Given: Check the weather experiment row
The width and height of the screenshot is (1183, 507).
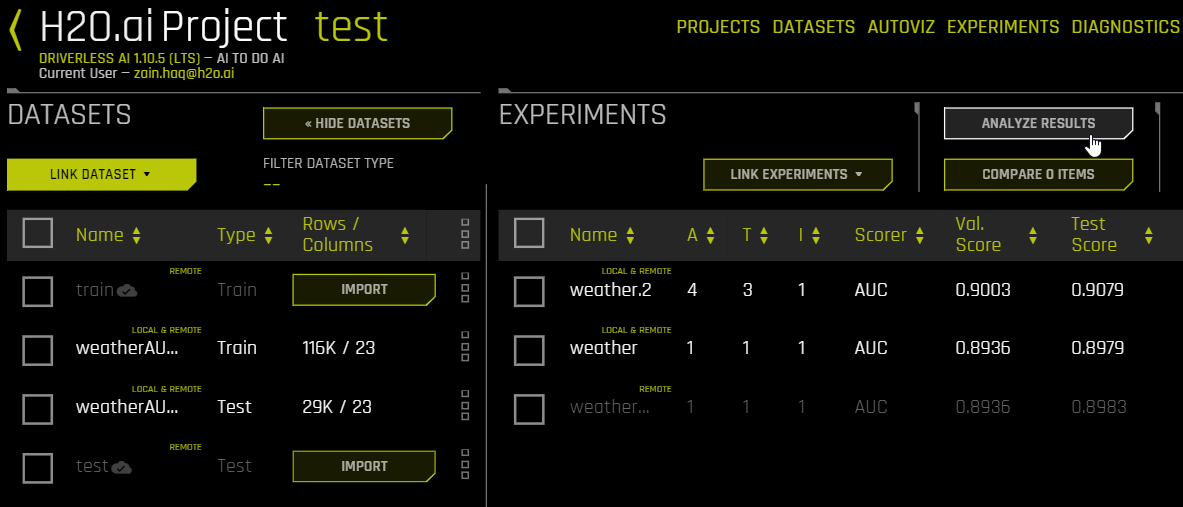Looking at the screenshot, I should [529, 350].
